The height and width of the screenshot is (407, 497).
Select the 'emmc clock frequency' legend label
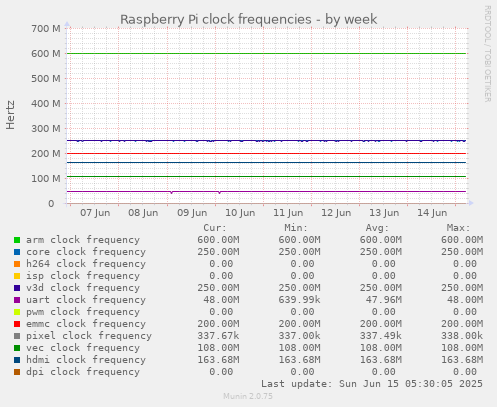point(86,324)
